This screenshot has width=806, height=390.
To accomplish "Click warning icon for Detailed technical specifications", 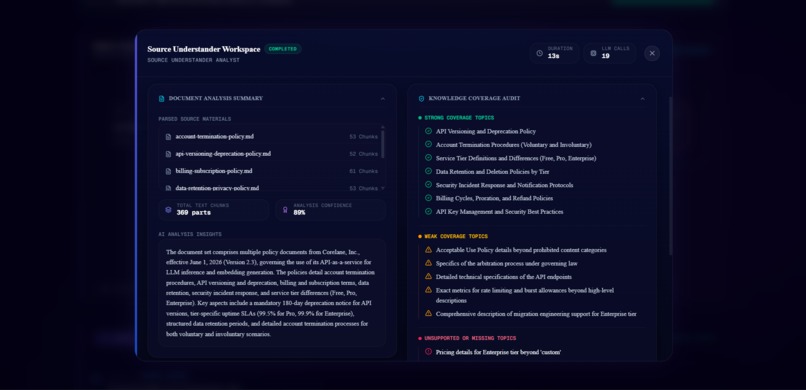I will click(428, 276).
